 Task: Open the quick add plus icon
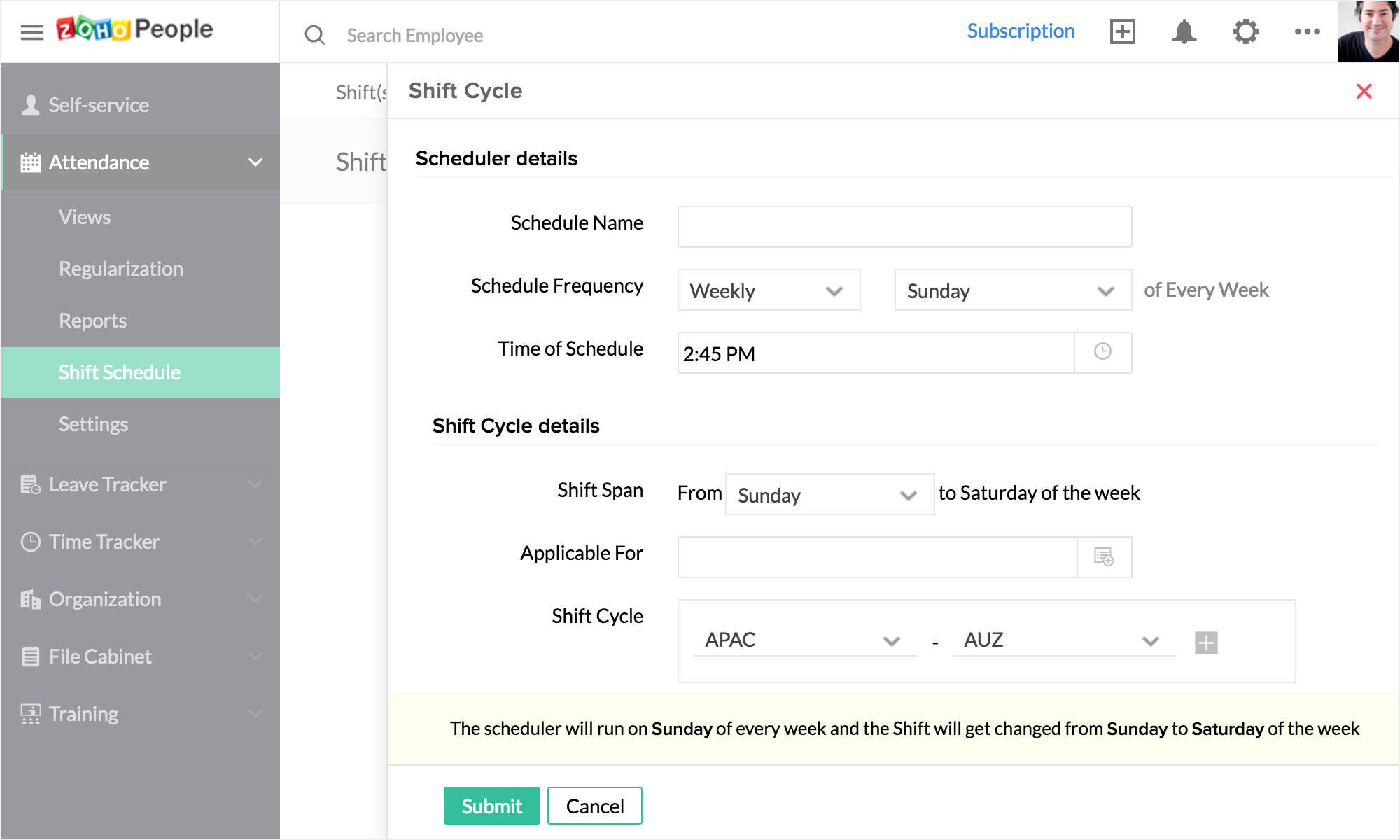[x=1122, y=31]
